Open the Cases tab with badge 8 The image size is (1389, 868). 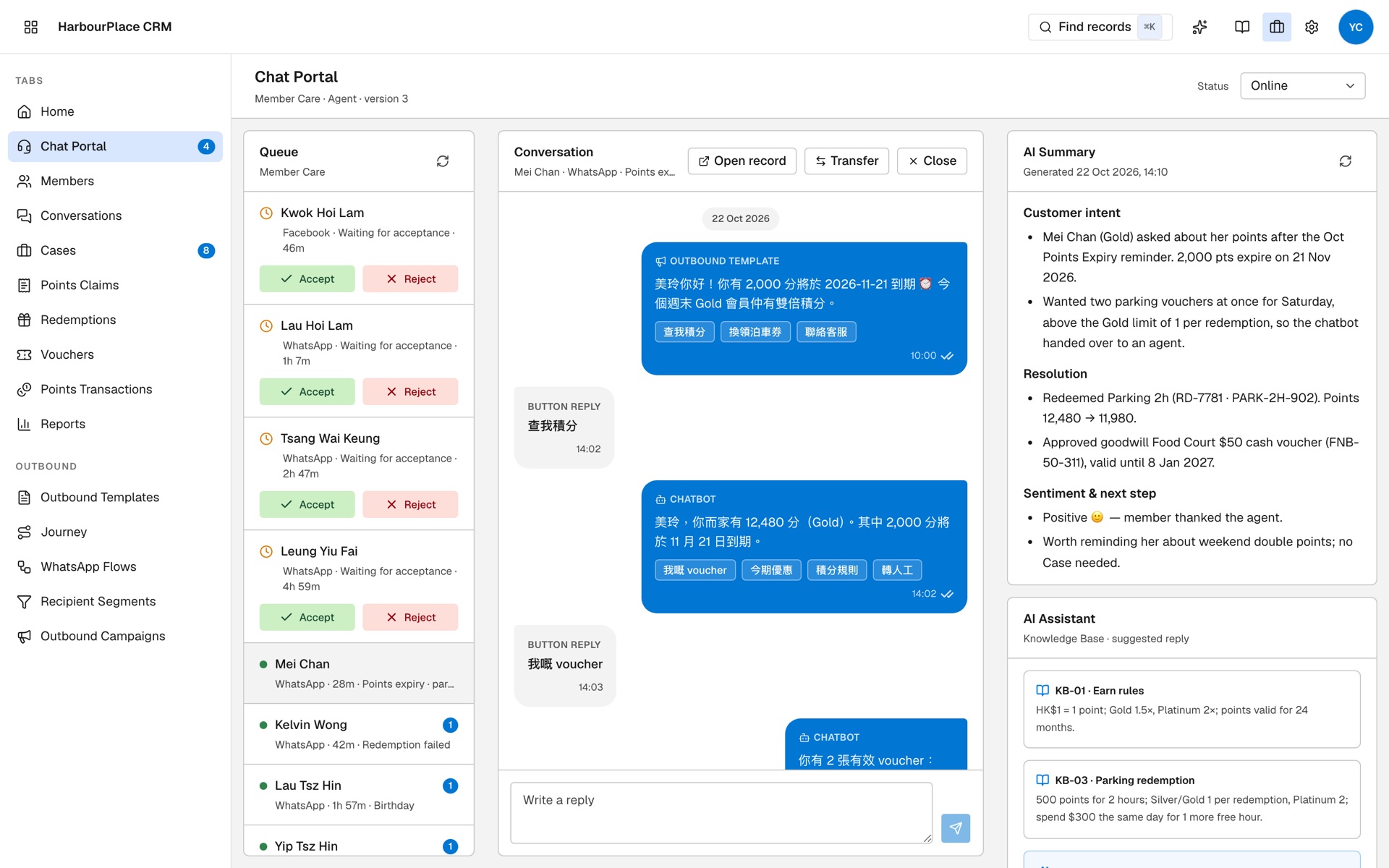pyautogui.click(x=115, y=250)
